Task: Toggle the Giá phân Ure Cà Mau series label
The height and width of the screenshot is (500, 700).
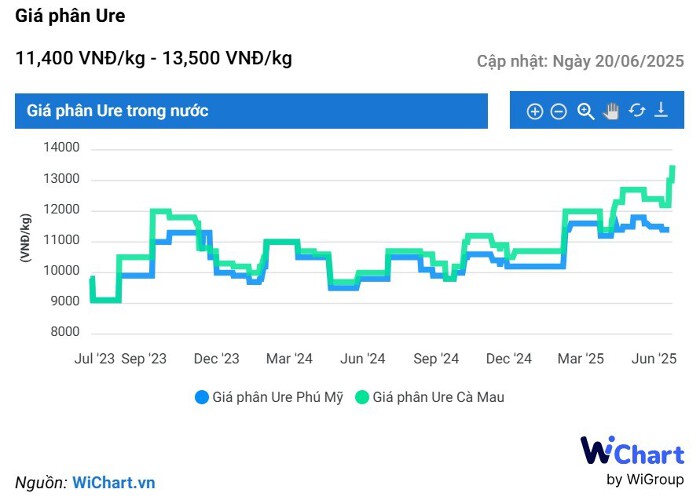Action: [x=438, y=397]
